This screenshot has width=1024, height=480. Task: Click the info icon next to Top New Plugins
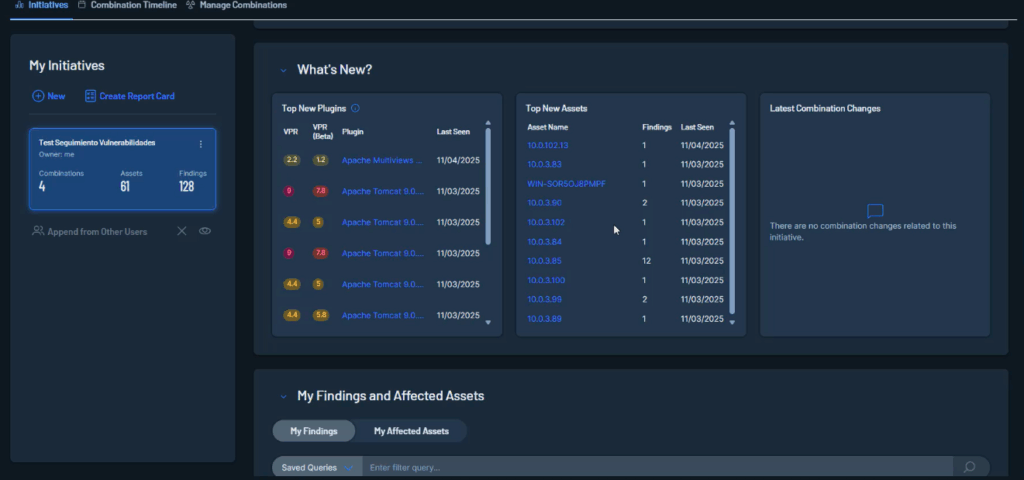click(x=356, y=108)
